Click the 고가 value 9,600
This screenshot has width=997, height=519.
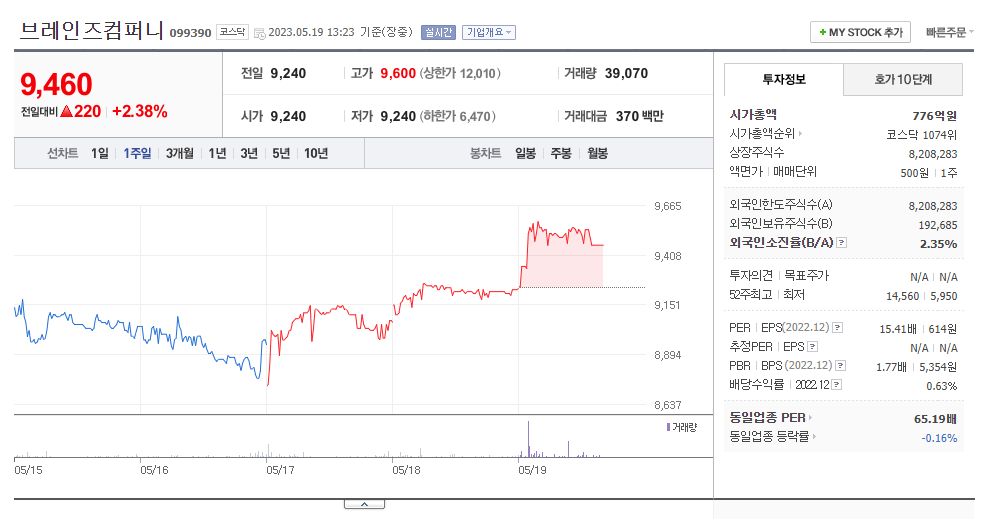pyautogui.click(x=398, y=73)
